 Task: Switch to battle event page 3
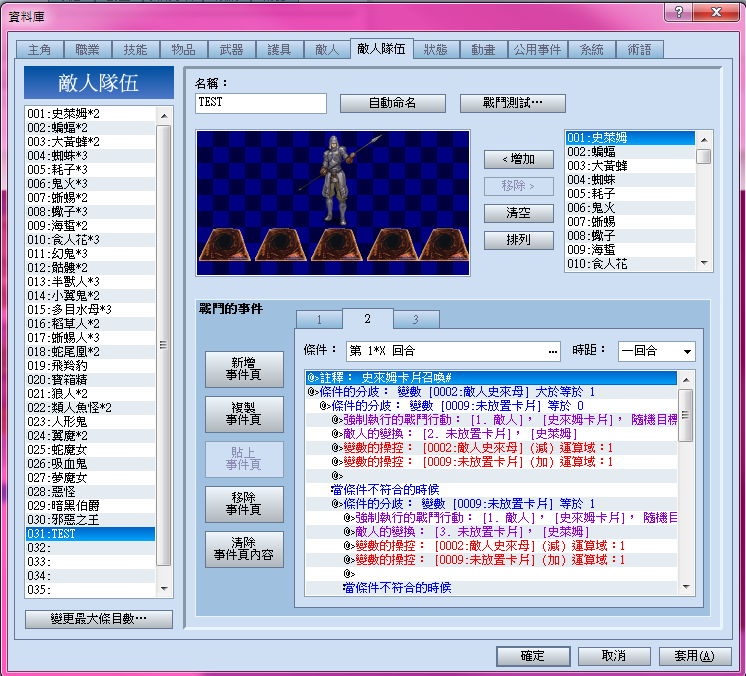pos(416,319)
